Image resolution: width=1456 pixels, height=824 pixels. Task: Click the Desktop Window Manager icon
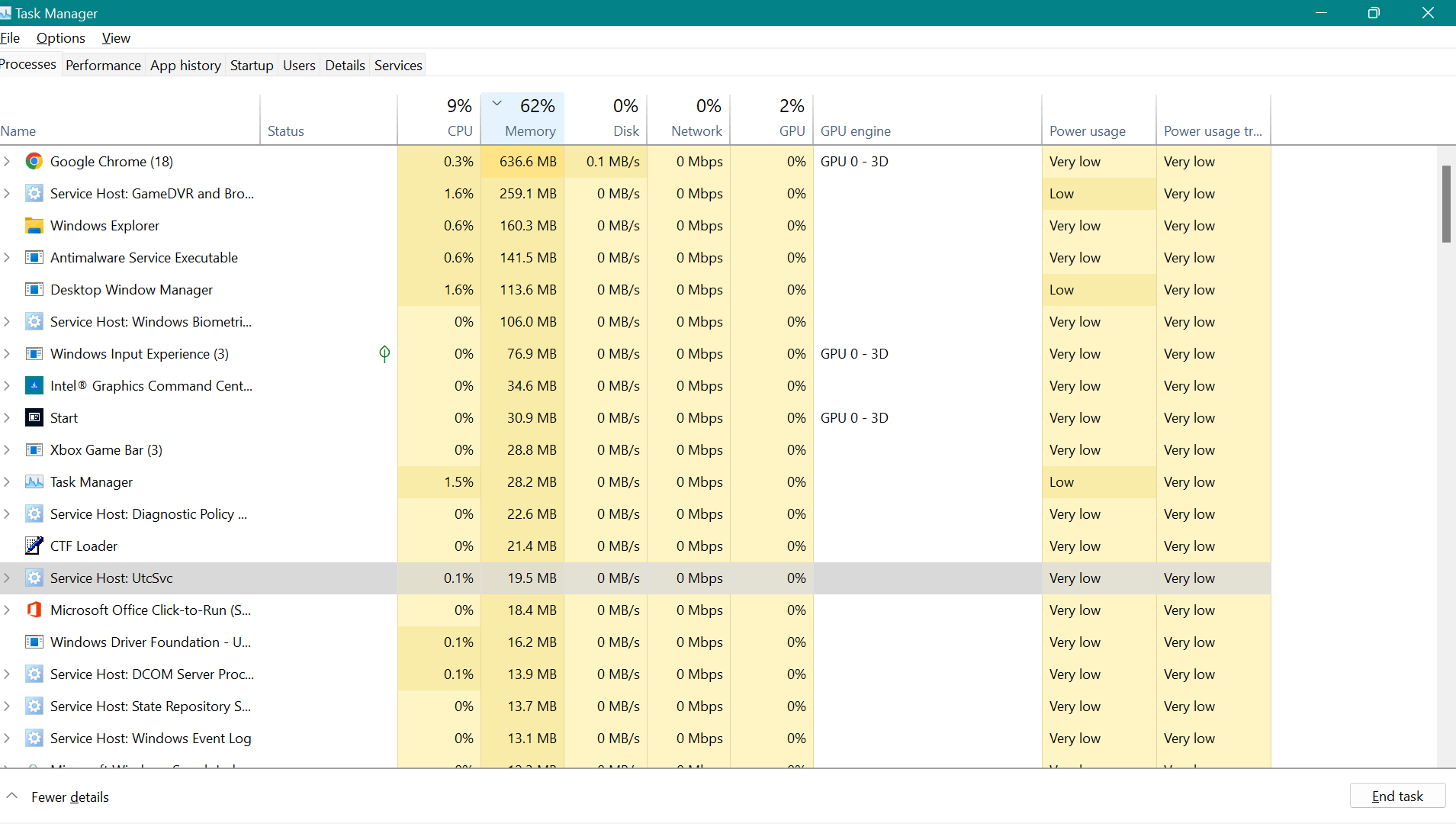pos(34,289)
